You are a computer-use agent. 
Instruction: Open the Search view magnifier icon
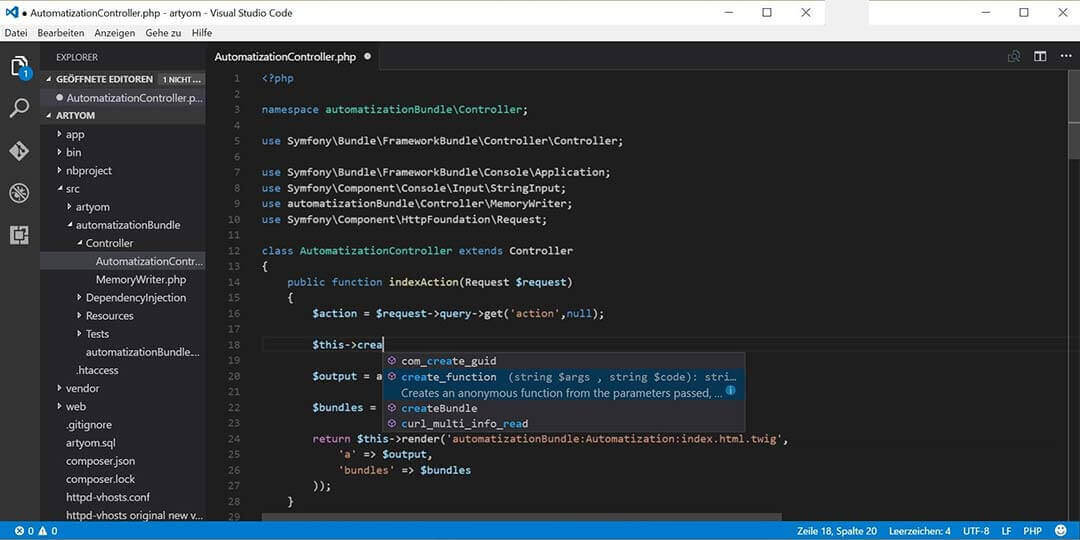[x=20, y=109]
